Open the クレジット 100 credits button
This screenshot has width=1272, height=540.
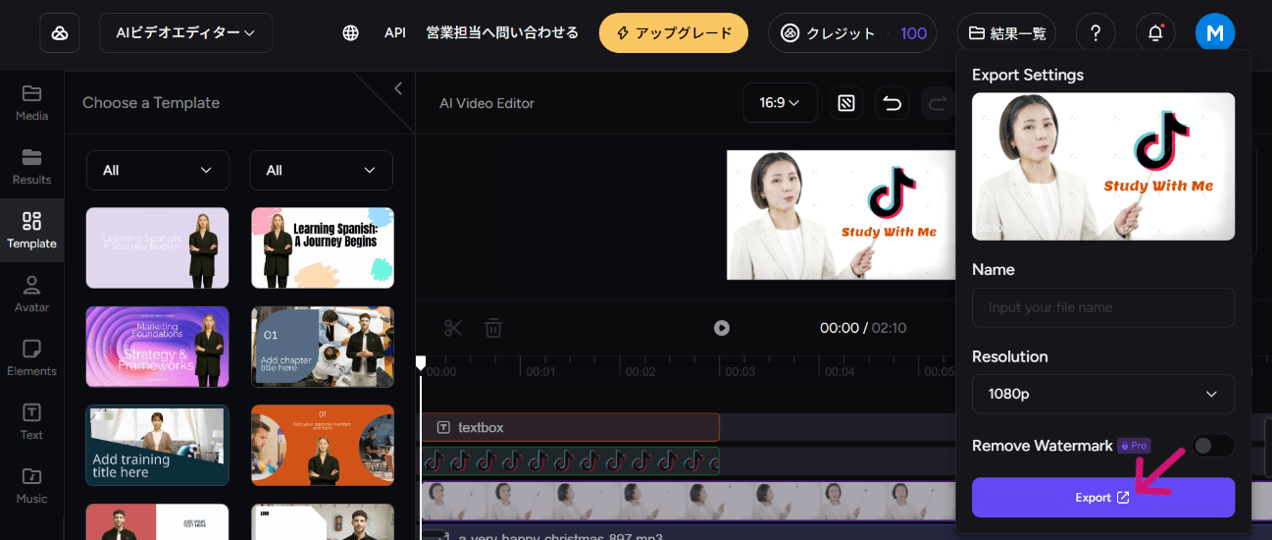click(x=852, y=33)
